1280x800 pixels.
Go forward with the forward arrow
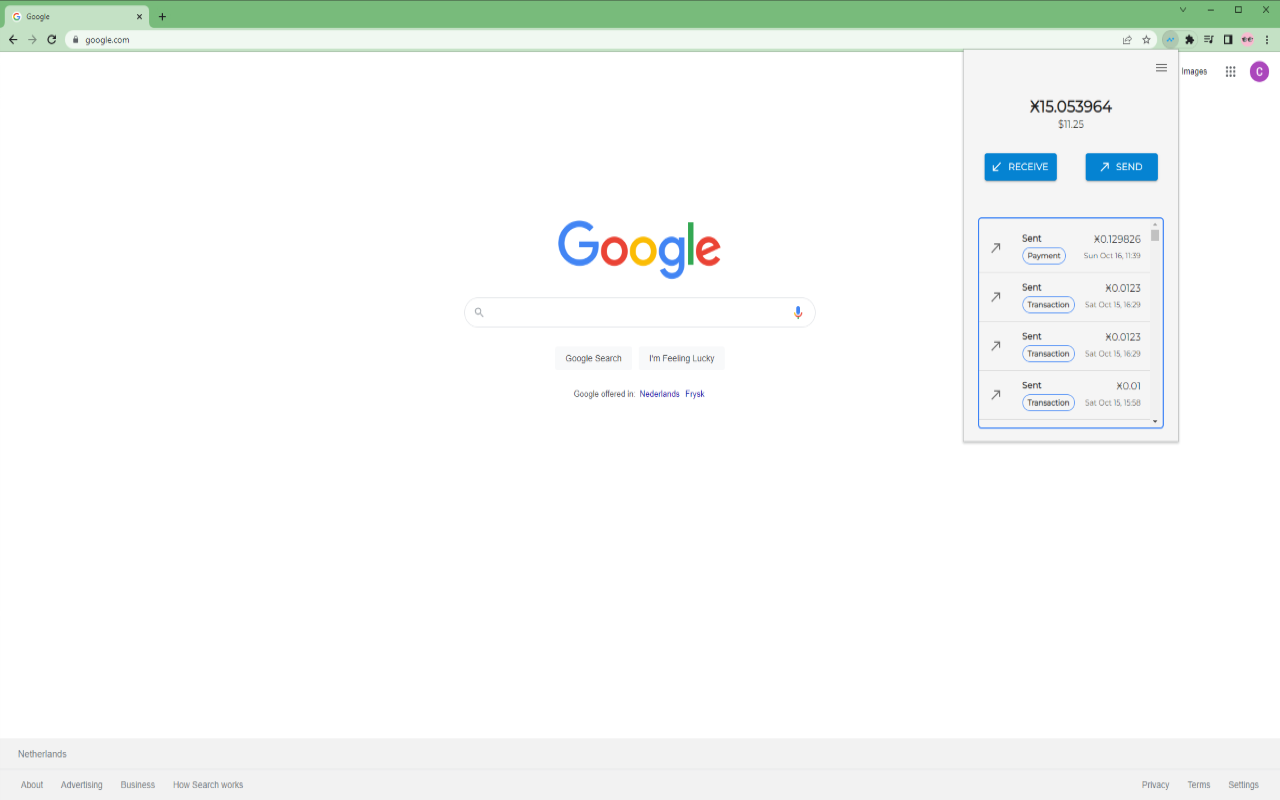32,40
